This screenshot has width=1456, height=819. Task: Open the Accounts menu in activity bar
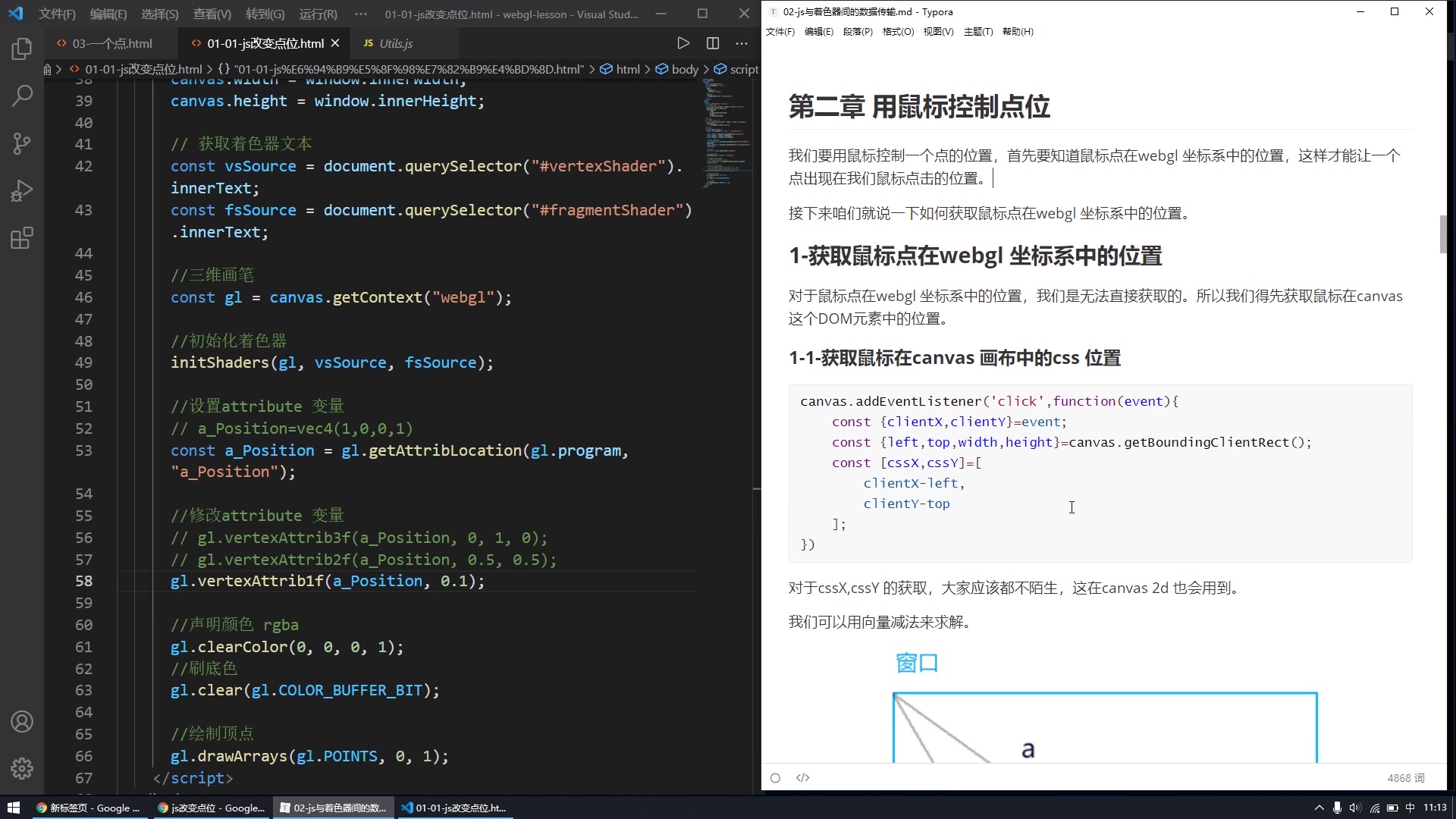tap(22, 721)
